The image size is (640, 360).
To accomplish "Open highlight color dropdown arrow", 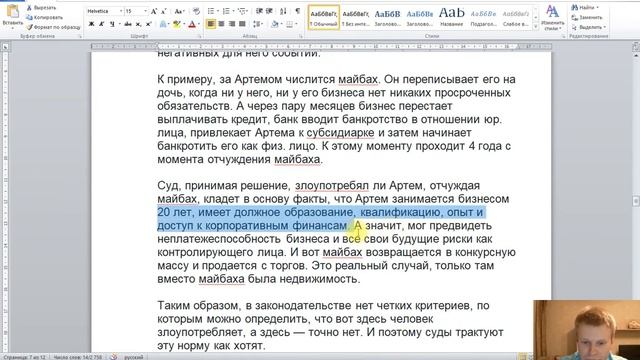I will pyautogui.click(x=183, y=24).
